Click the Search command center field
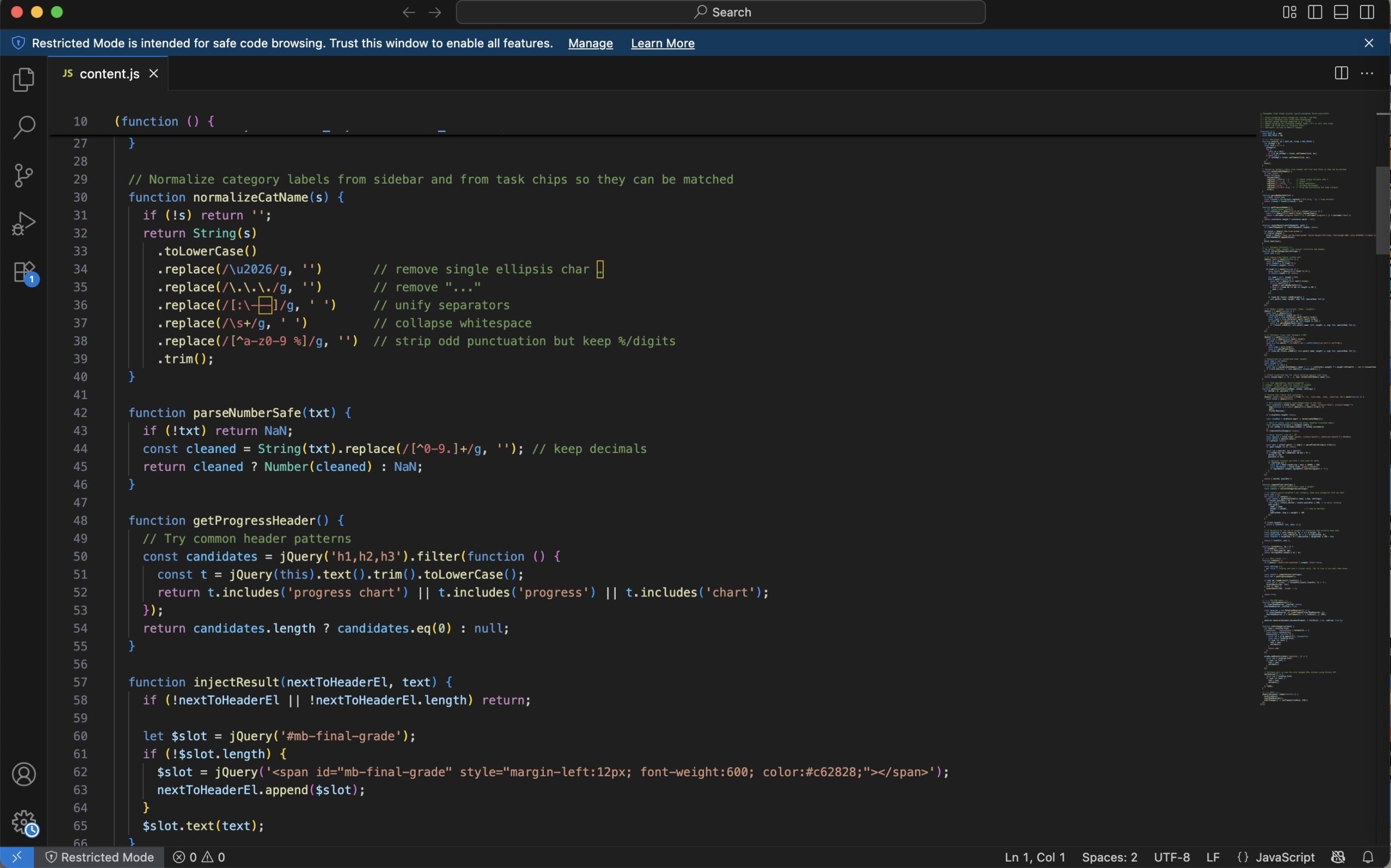 (x=720, y=12)
